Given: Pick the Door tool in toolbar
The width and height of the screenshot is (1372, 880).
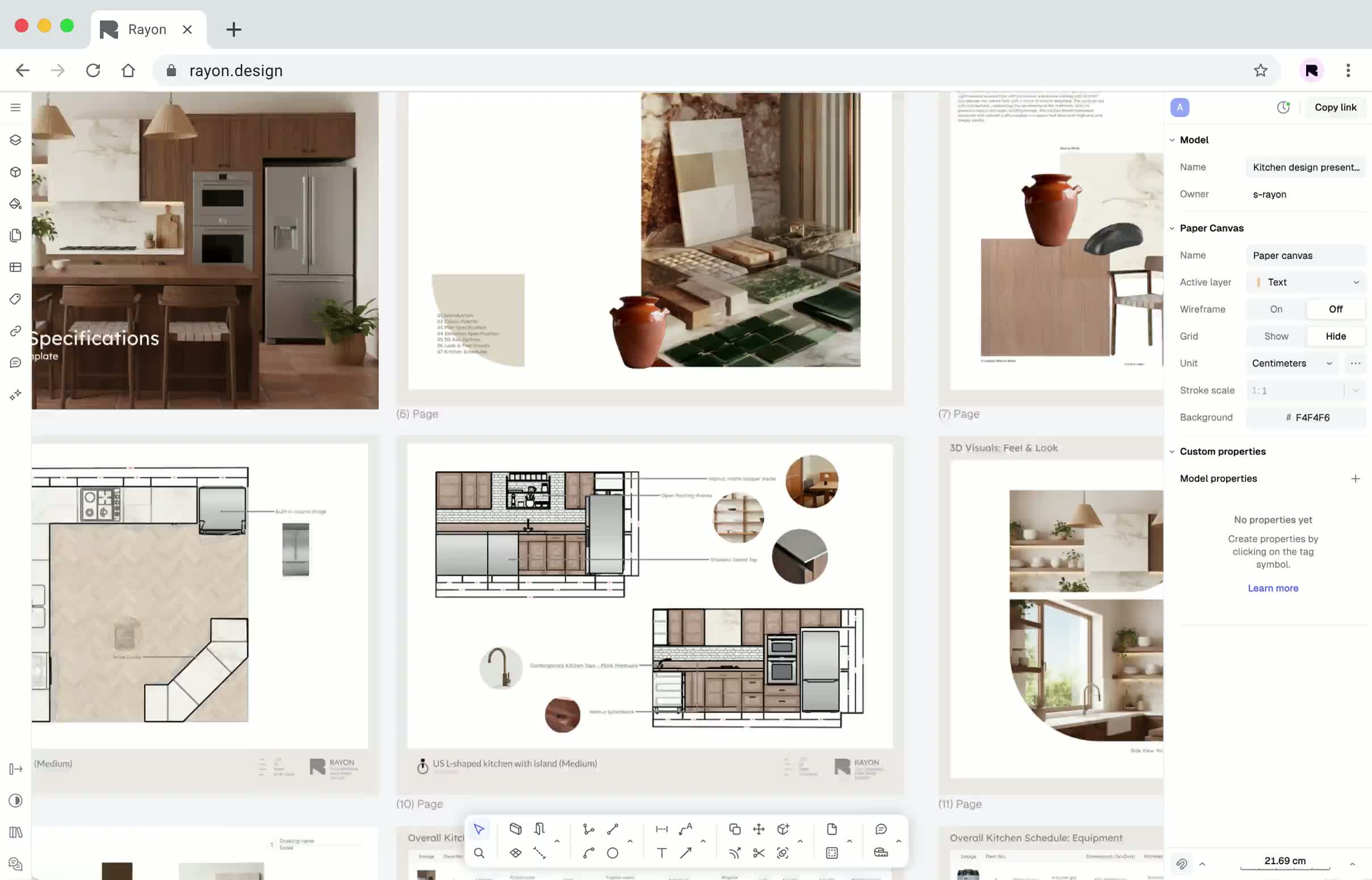Looking at the screenshot, I should coord(539,829).
